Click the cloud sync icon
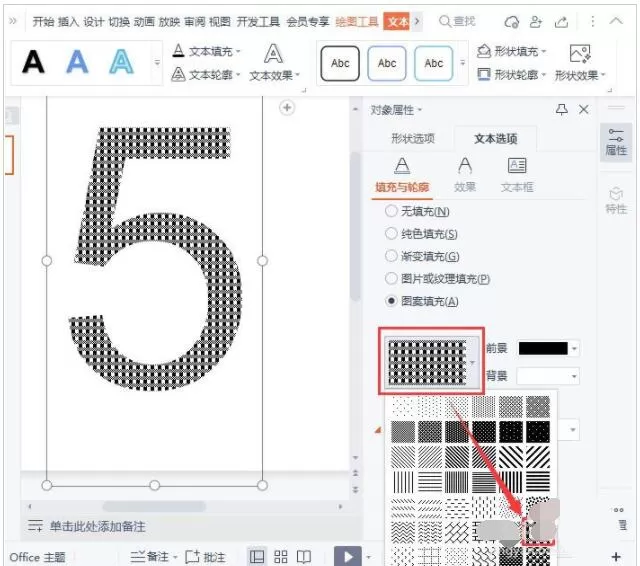Viewport: 640px width, 566px height. 511,21
